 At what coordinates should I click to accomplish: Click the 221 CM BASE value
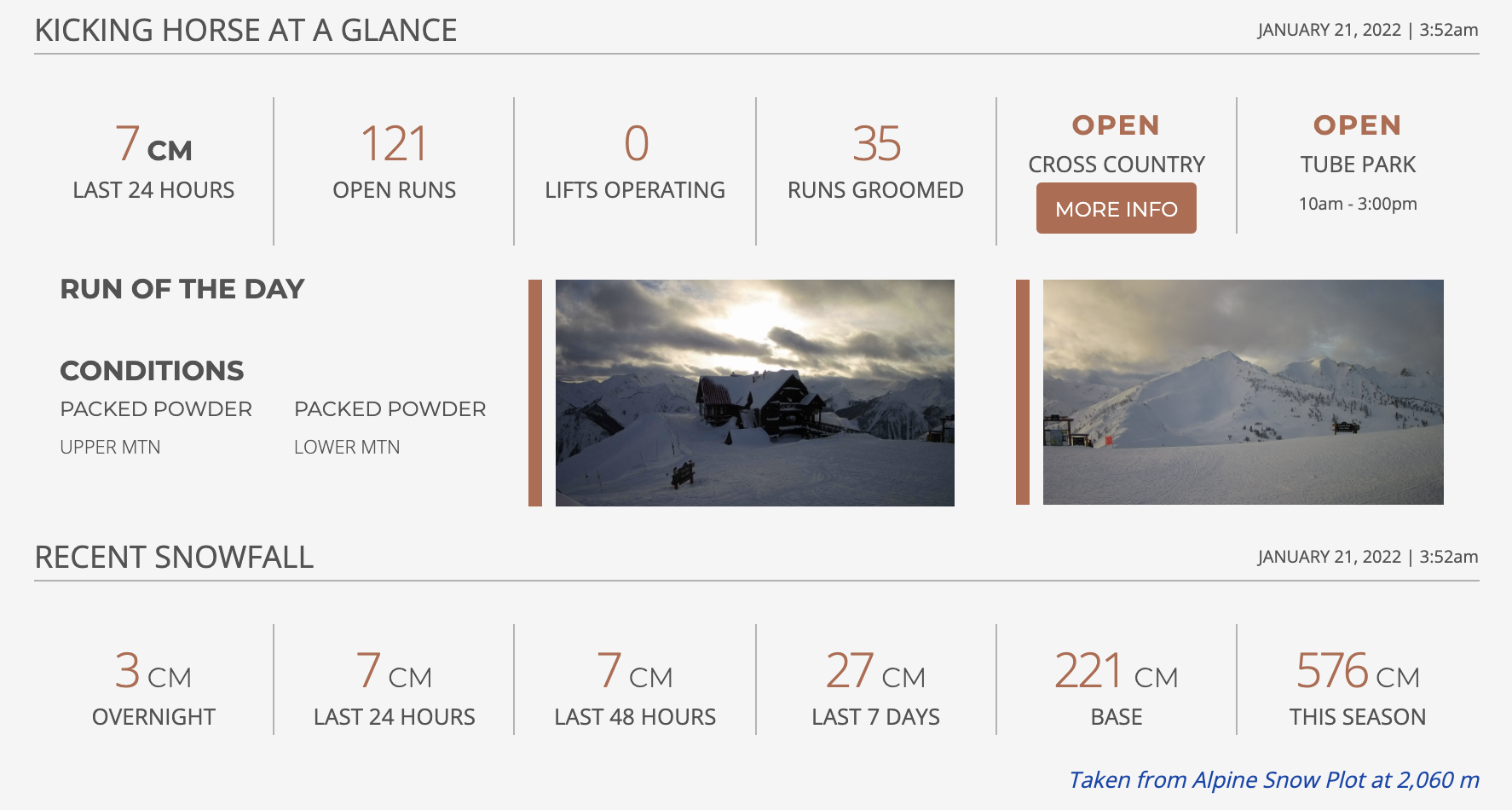tap(1117, 671)
